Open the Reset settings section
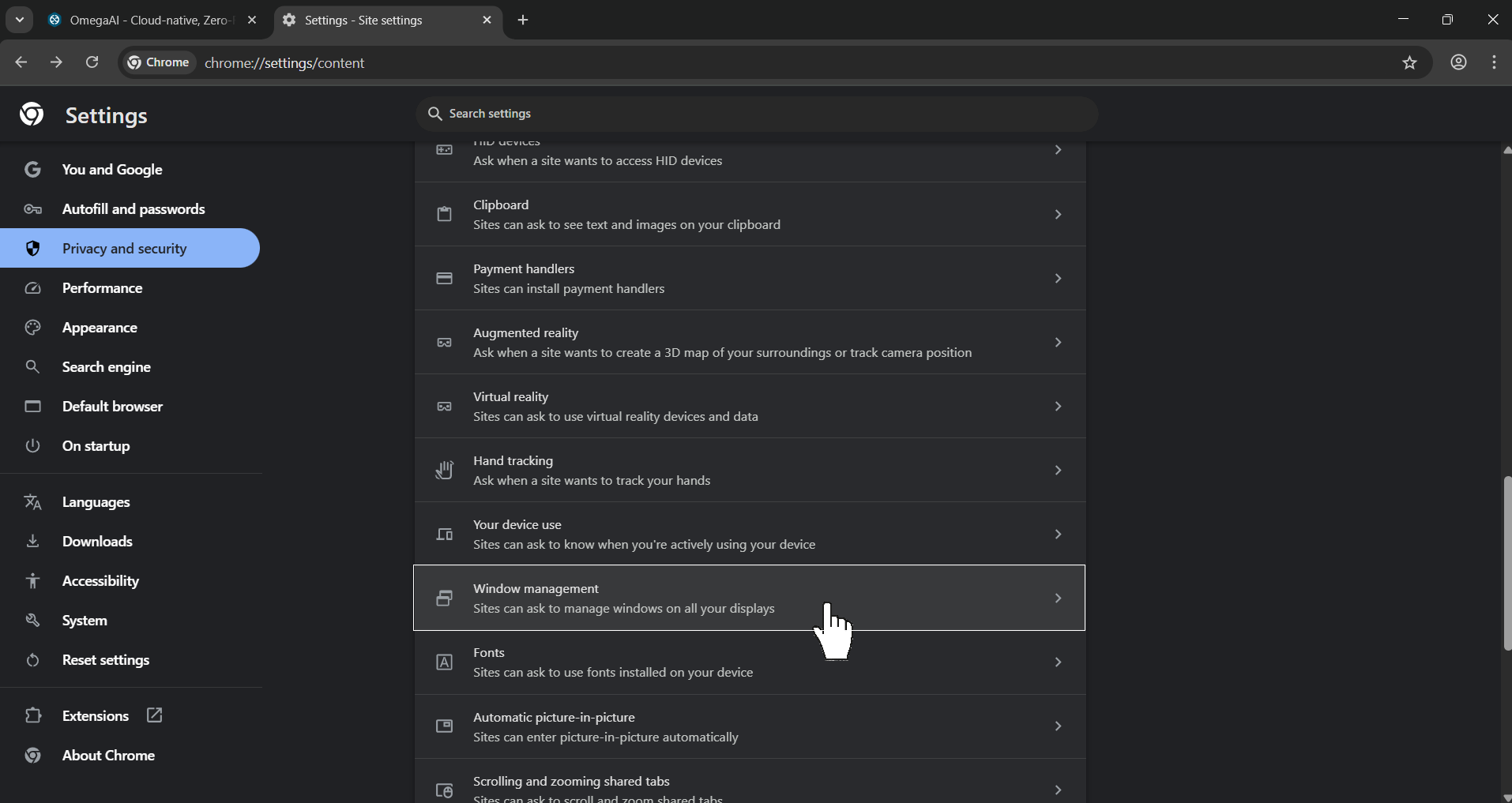 pyautogui.click(x=106, y=660)
